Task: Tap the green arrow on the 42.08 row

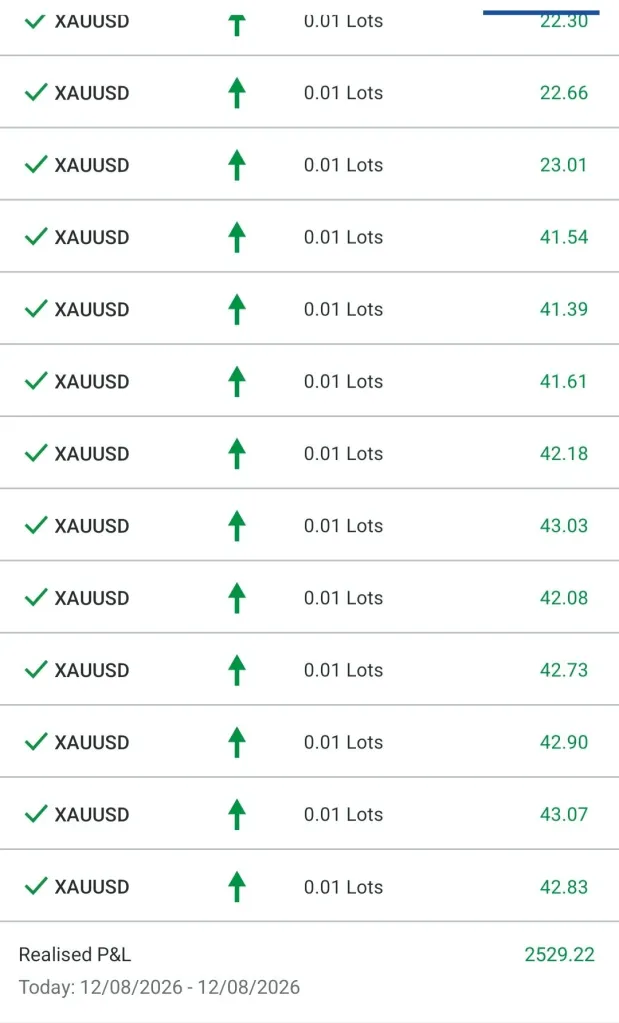Action: pos(237,597)
